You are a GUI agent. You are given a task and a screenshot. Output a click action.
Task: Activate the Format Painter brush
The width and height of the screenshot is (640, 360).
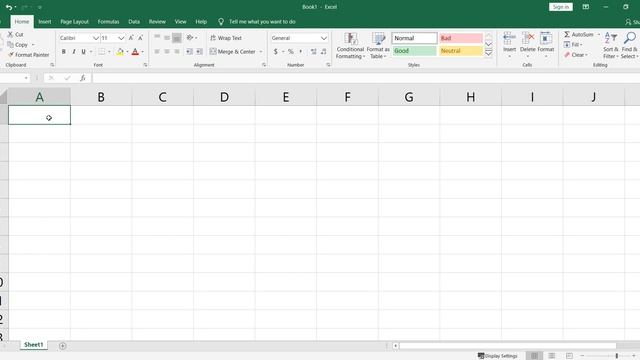pos(11,54)
